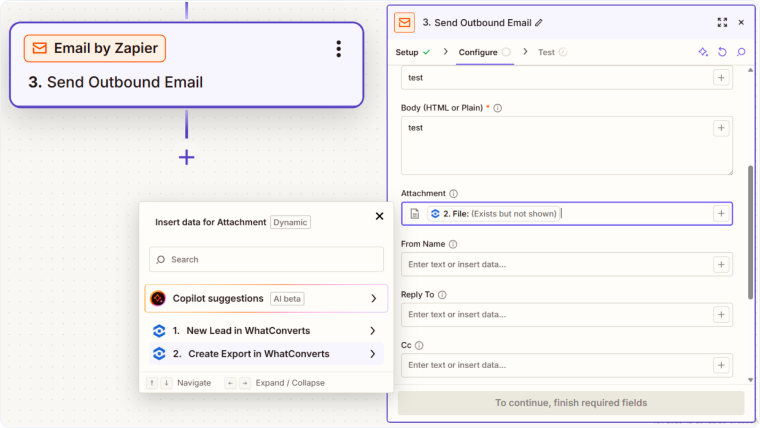760x428 pixels.
Task: Click the AI beta badge
Action: (x=287, y=299)
